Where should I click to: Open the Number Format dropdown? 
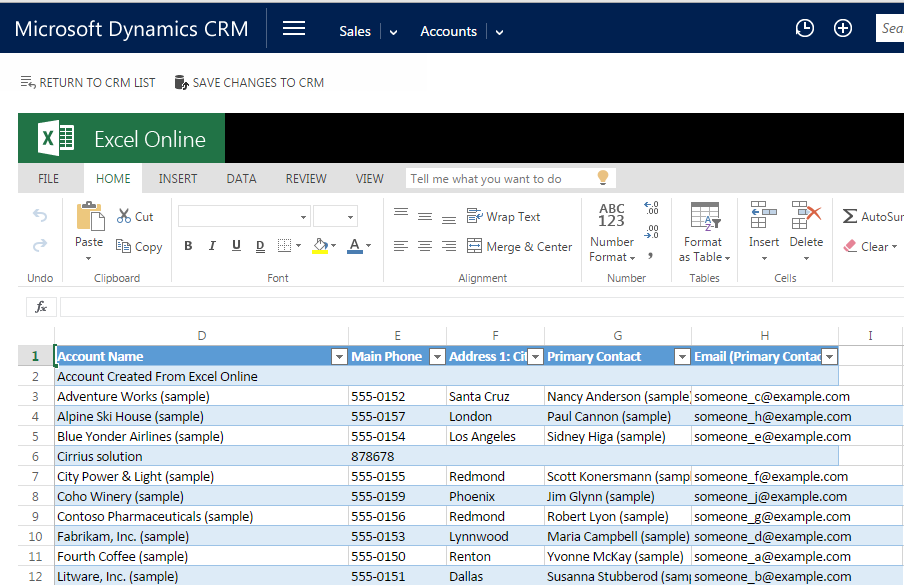[612, 249]
